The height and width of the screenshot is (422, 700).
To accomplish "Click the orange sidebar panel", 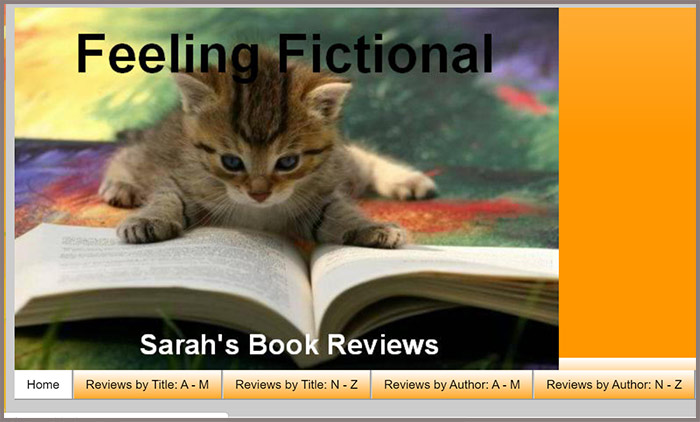I will point(627,182).
